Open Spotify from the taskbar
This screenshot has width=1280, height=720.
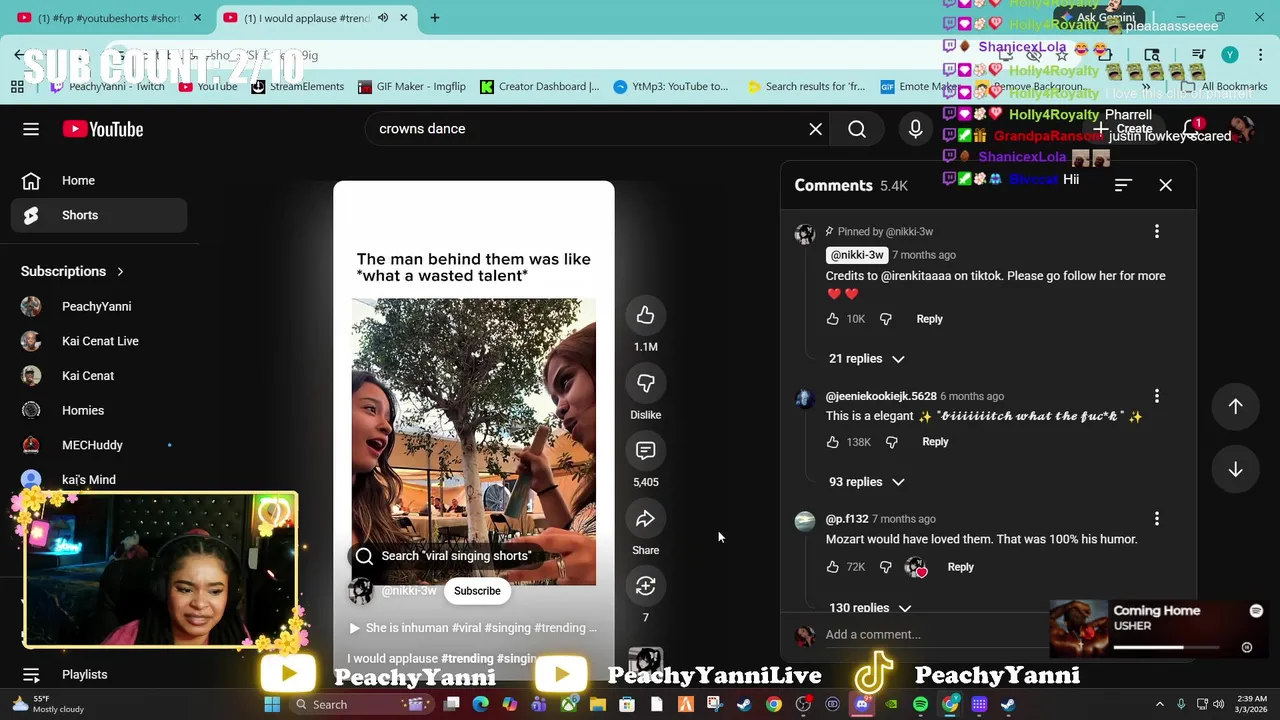pyautogui.click(x=920, y=705)
